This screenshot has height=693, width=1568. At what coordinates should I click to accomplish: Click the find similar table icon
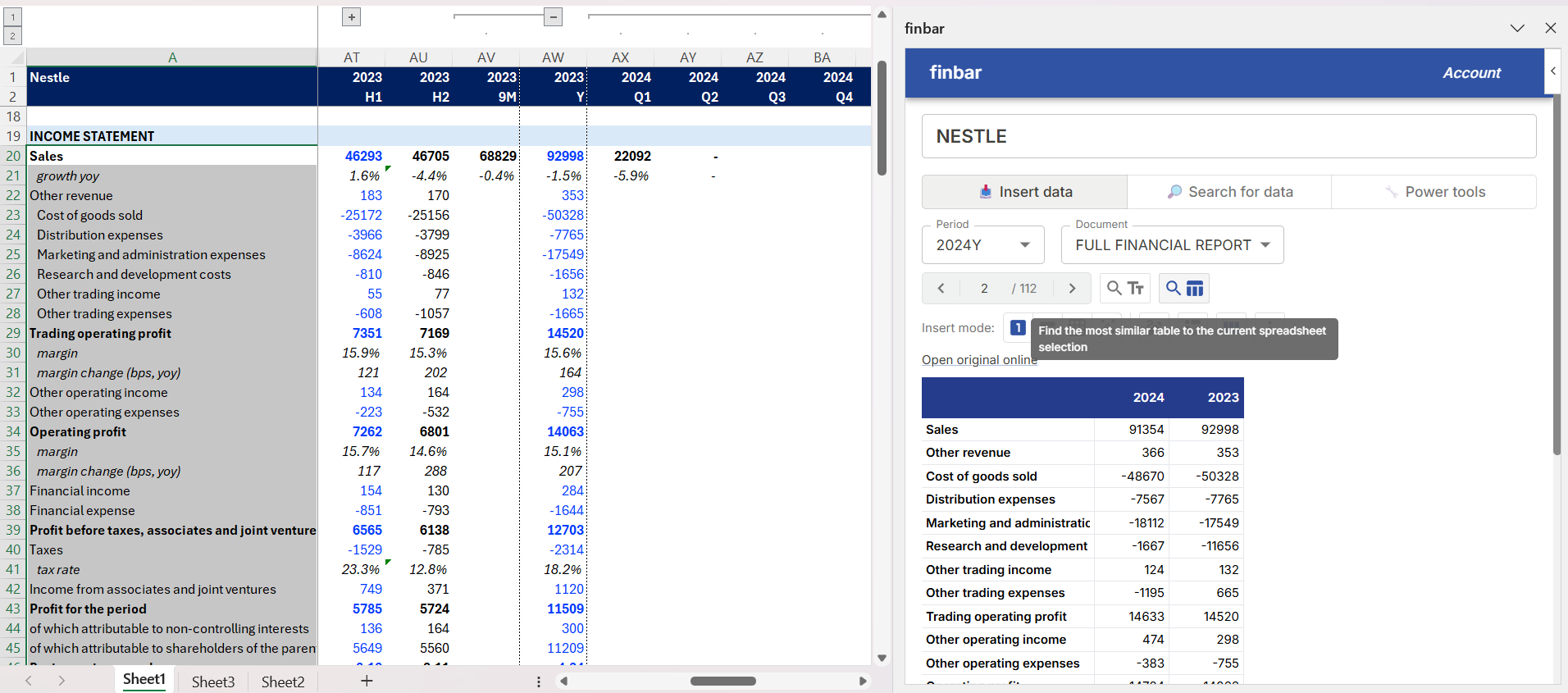(x=1184, y=289)
